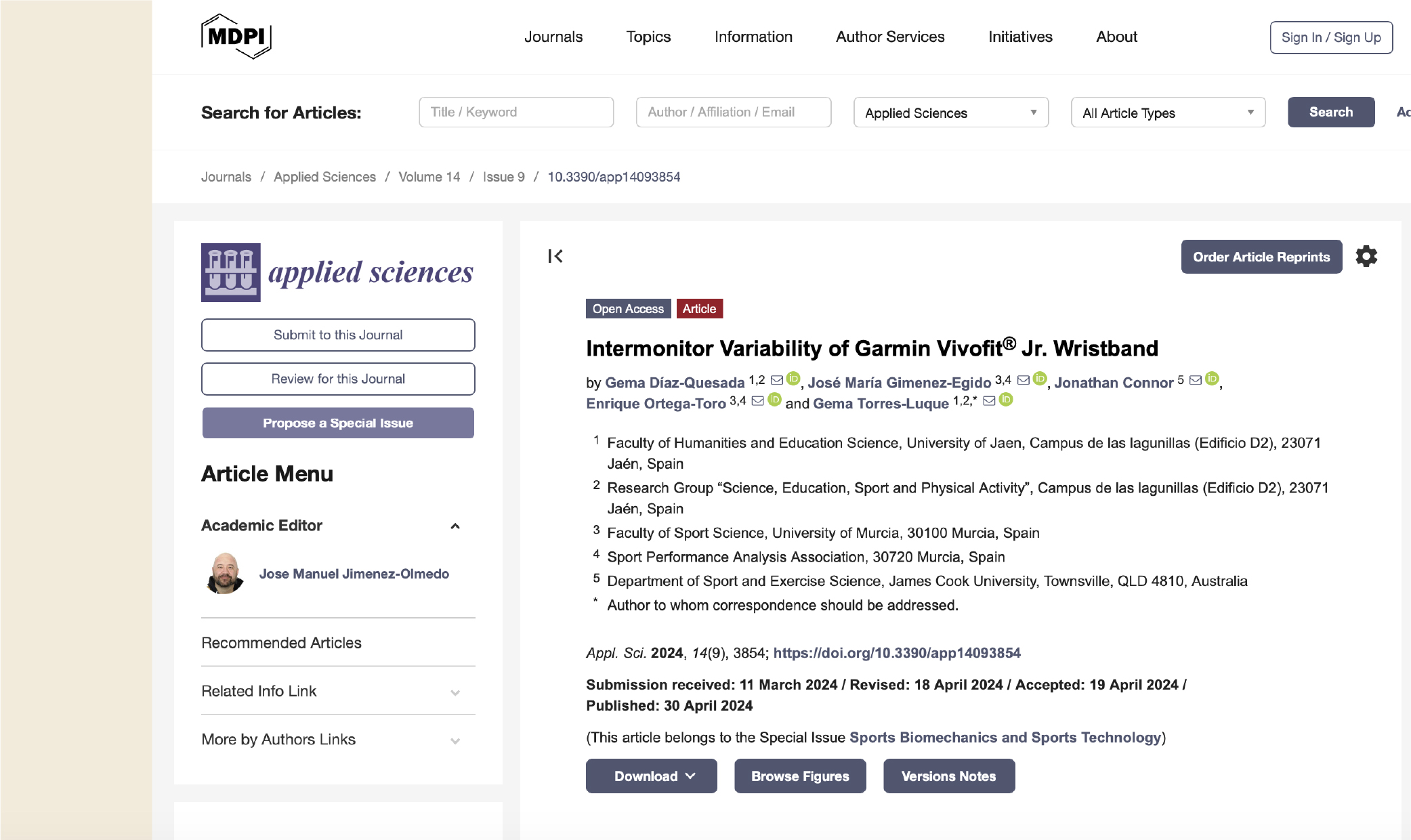1411x840 pixels.
Task: Open the About menu
Action: (1116, 37)
